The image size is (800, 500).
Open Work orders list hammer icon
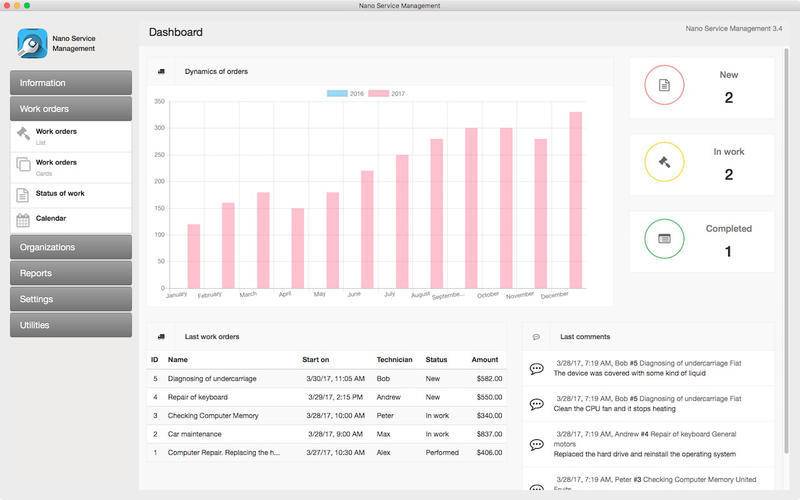[x=23, y=134]
